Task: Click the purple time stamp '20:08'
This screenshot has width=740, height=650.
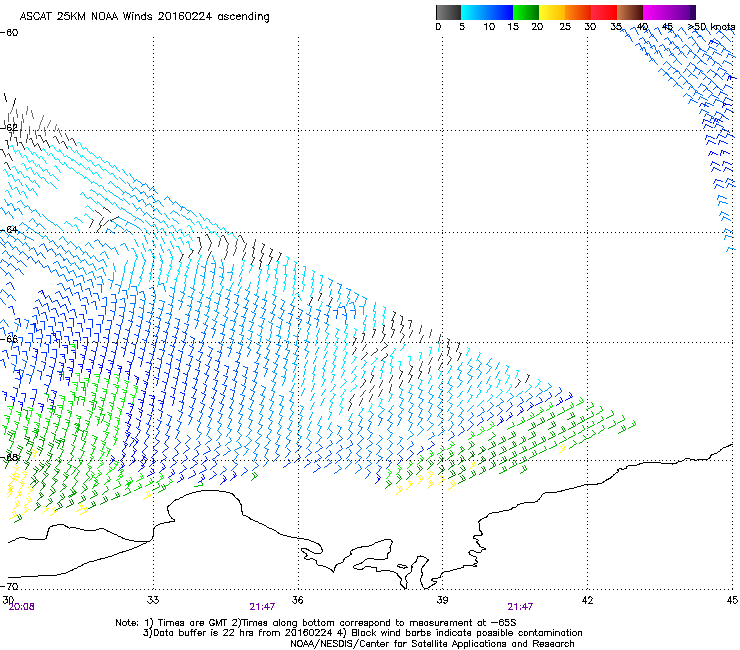Action: coord(22,607)
